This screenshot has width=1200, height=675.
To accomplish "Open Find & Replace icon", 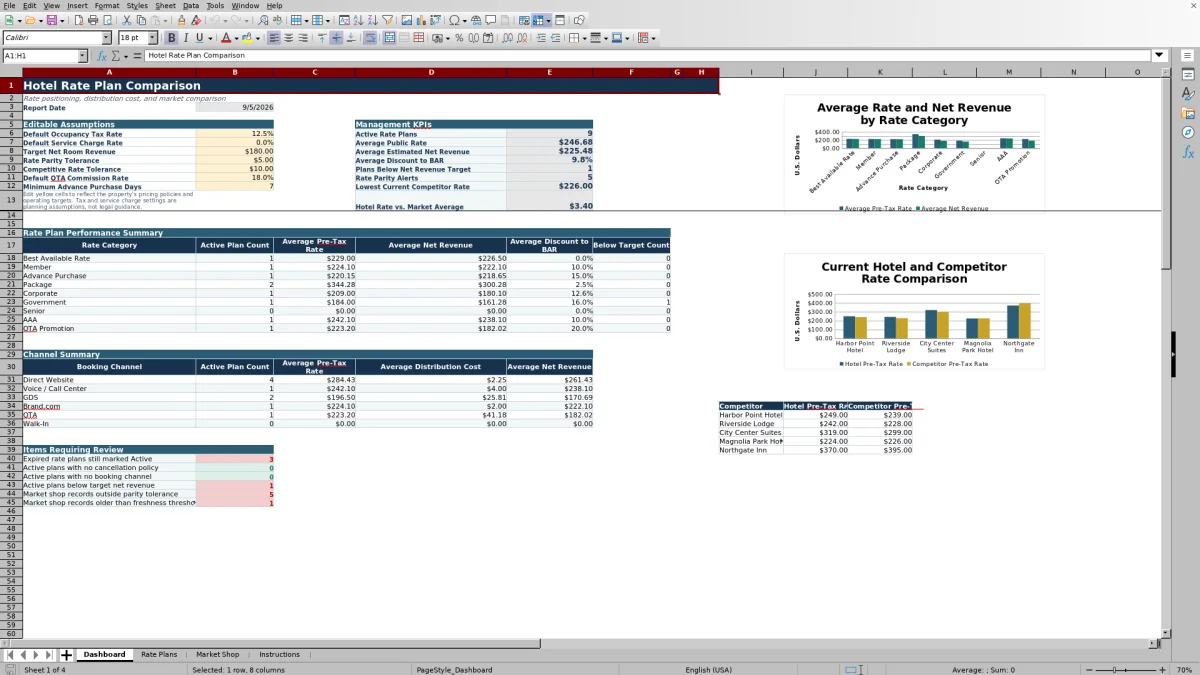I will click(263, 20).
